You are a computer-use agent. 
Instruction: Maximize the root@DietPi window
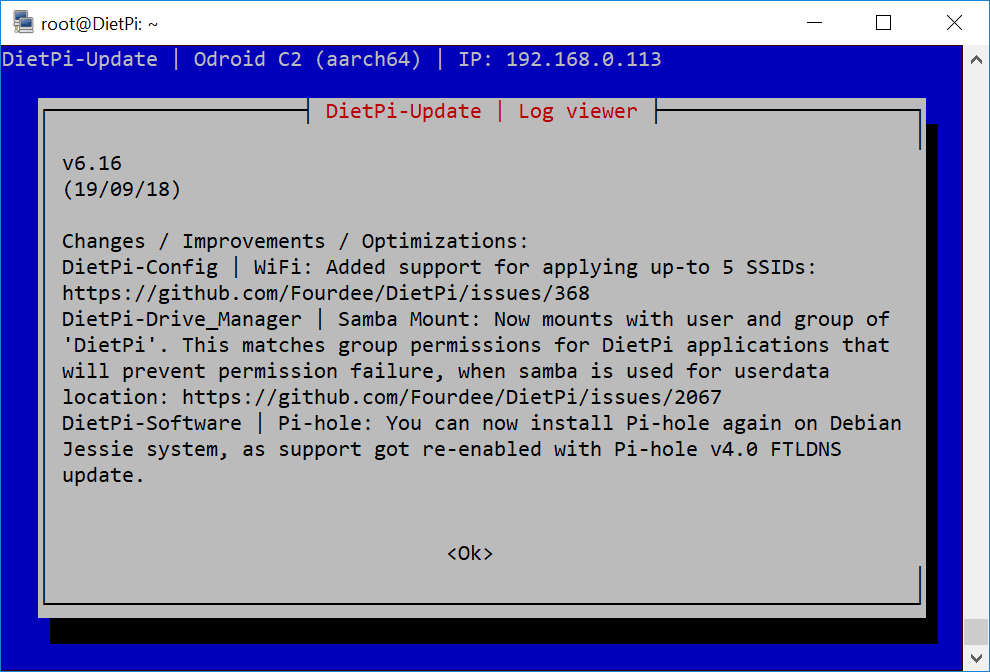pyautogui.click(x=883, y=23)
